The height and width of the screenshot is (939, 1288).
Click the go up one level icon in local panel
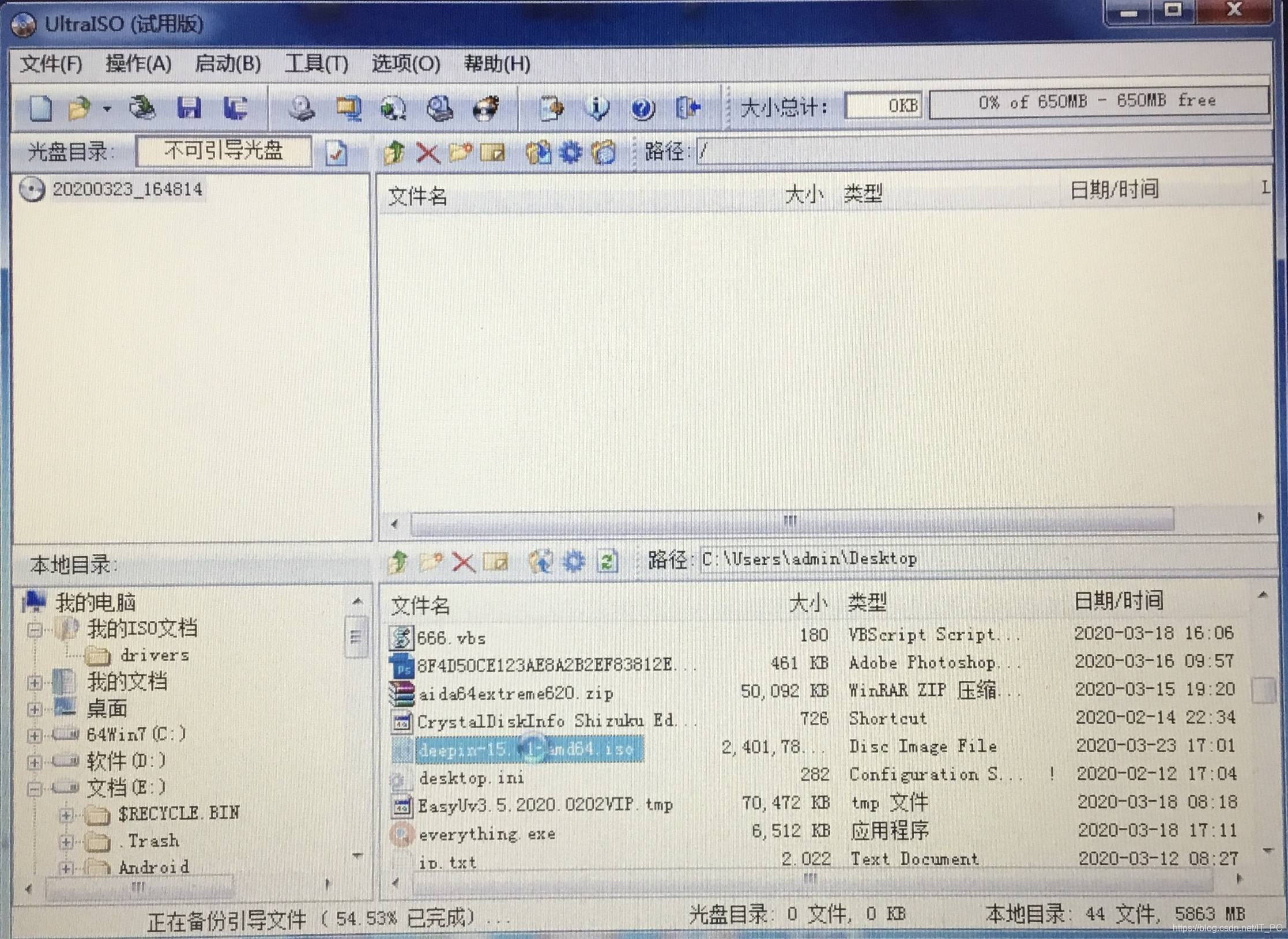point(398,560)
